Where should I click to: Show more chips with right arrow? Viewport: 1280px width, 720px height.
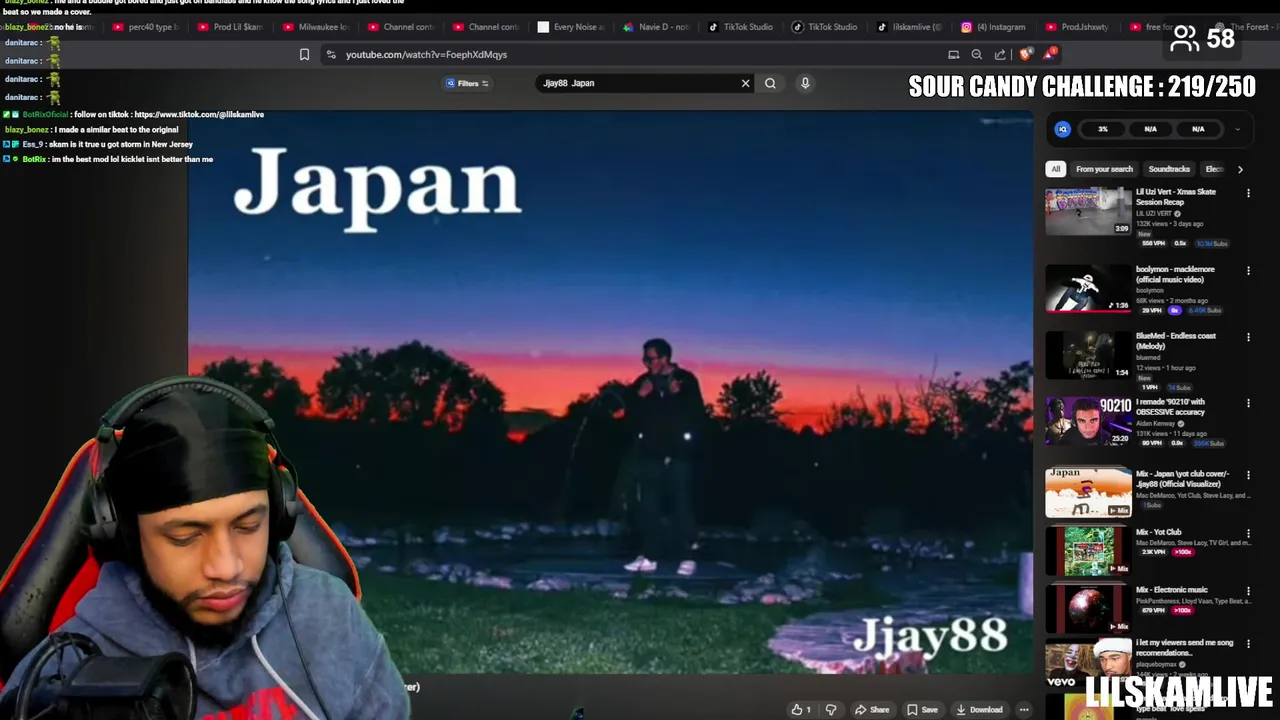point(1240,169)
